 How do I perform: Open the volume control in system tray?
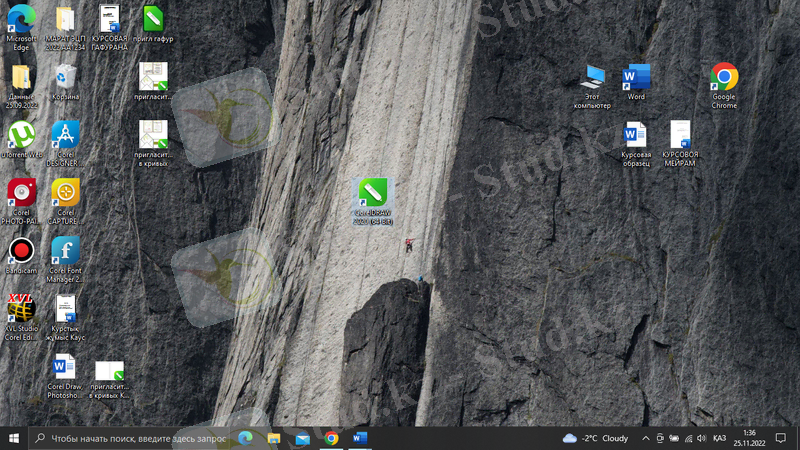tap(703, 438)
